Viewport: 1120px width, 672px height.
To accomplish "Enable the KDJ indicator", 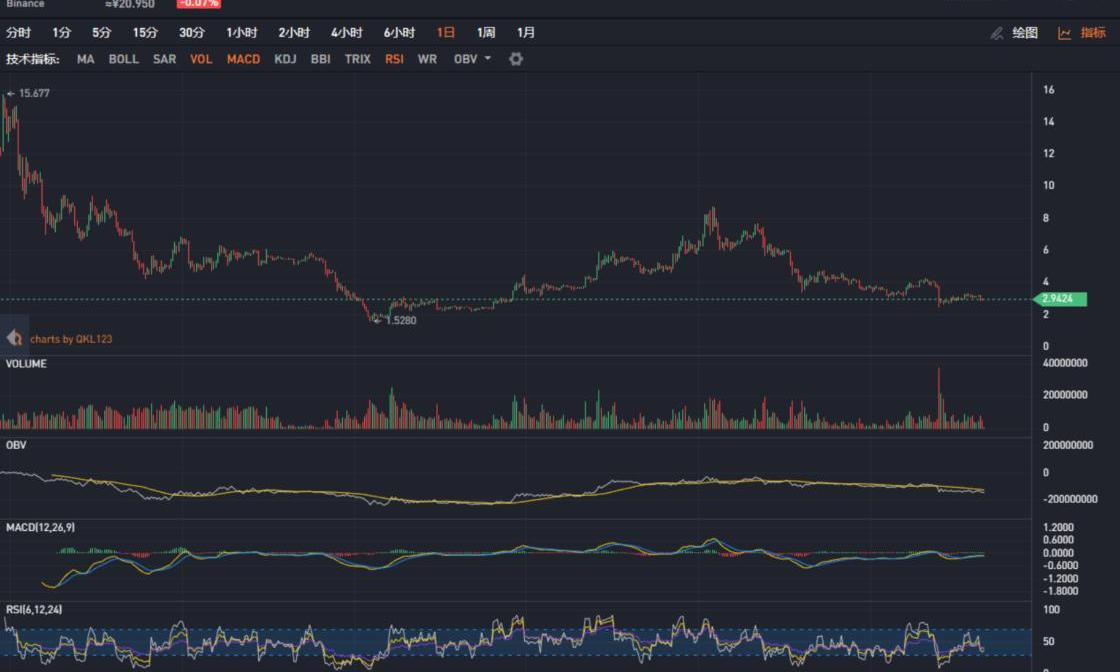I will click(x=285, y=59).
